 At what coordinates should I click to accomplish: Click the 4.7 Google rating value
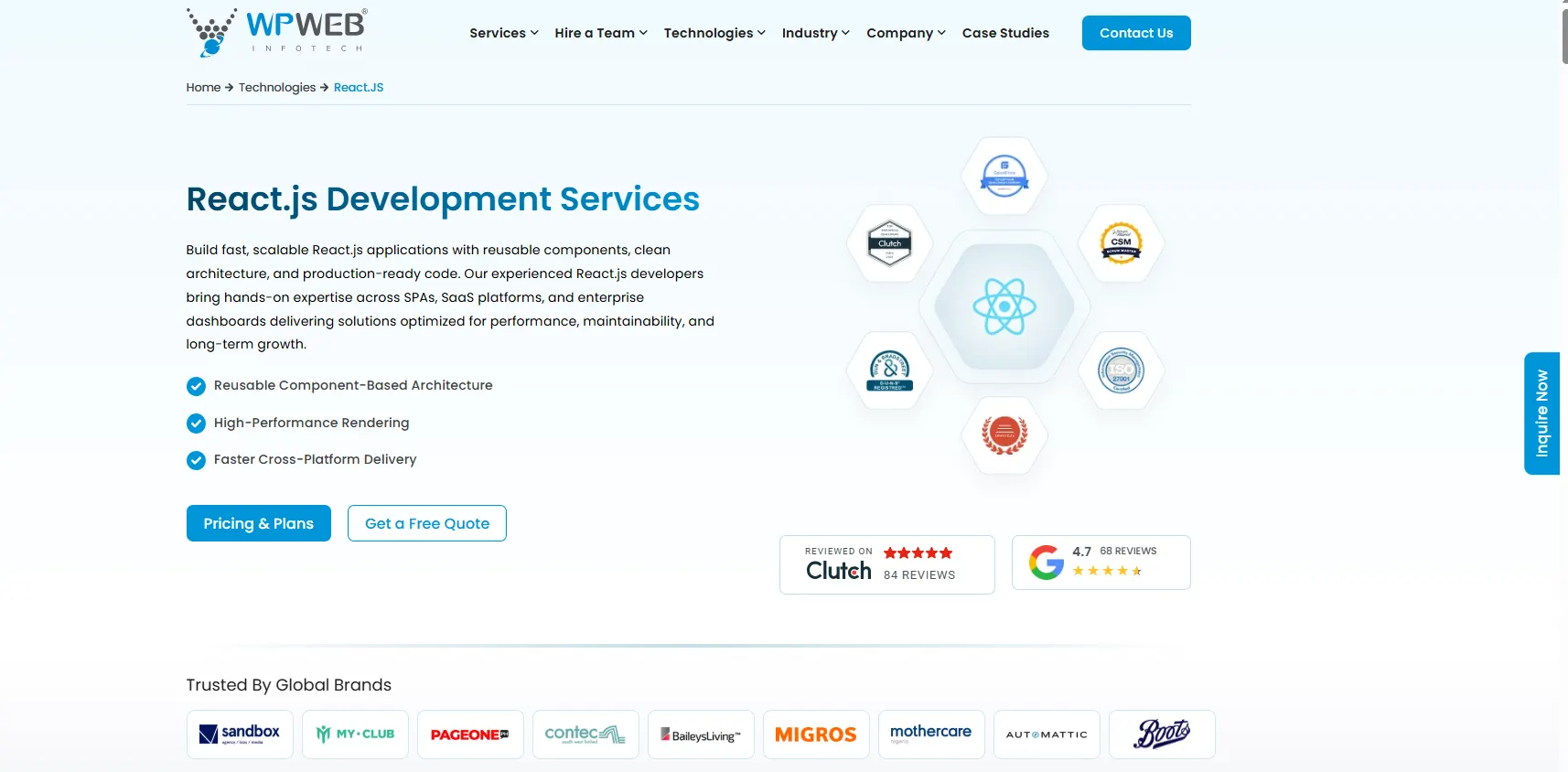[1081, 552]
